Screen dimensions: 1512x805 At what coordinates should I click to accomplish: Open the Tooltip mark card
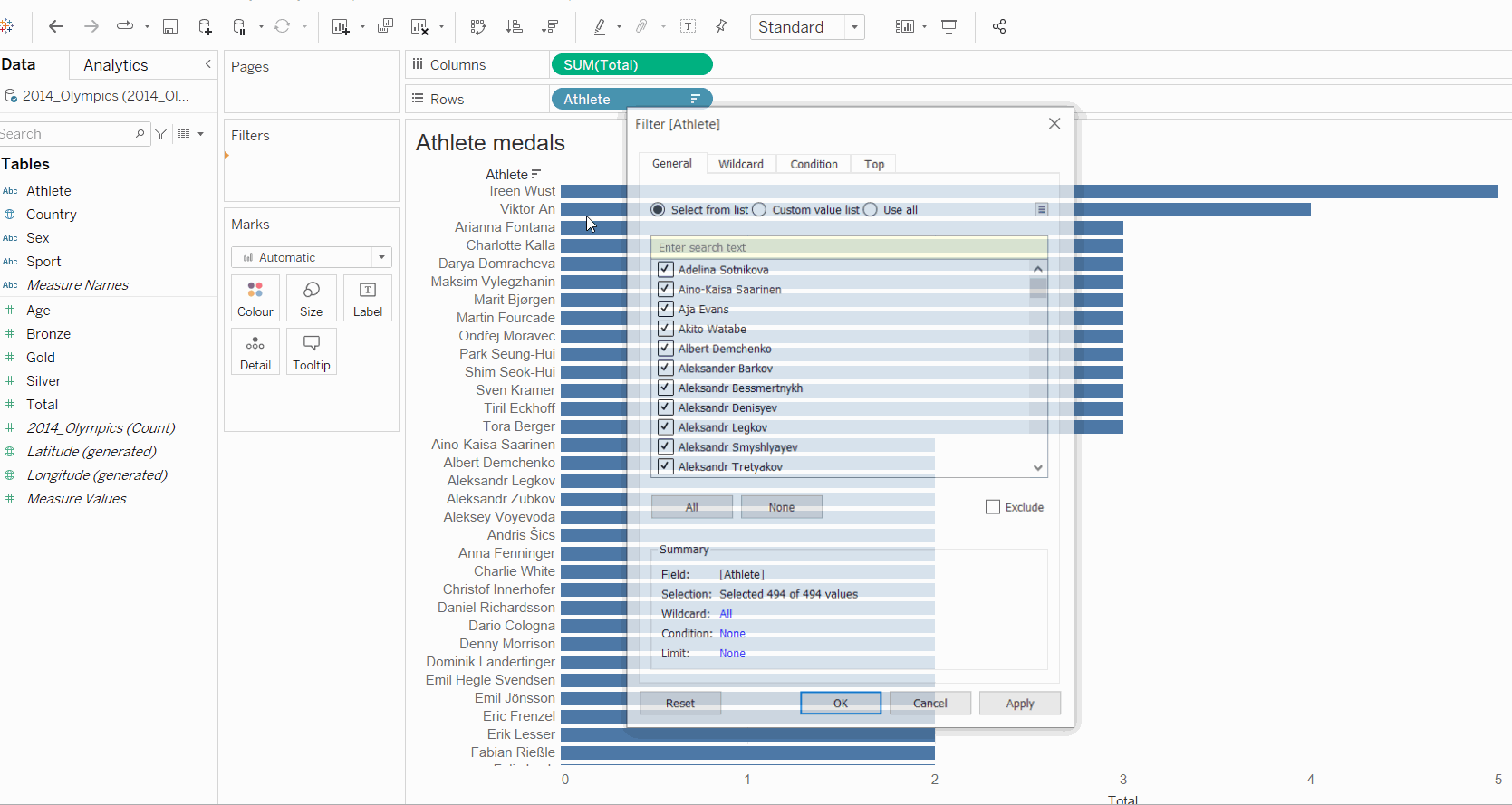click(x=312, y=351)
